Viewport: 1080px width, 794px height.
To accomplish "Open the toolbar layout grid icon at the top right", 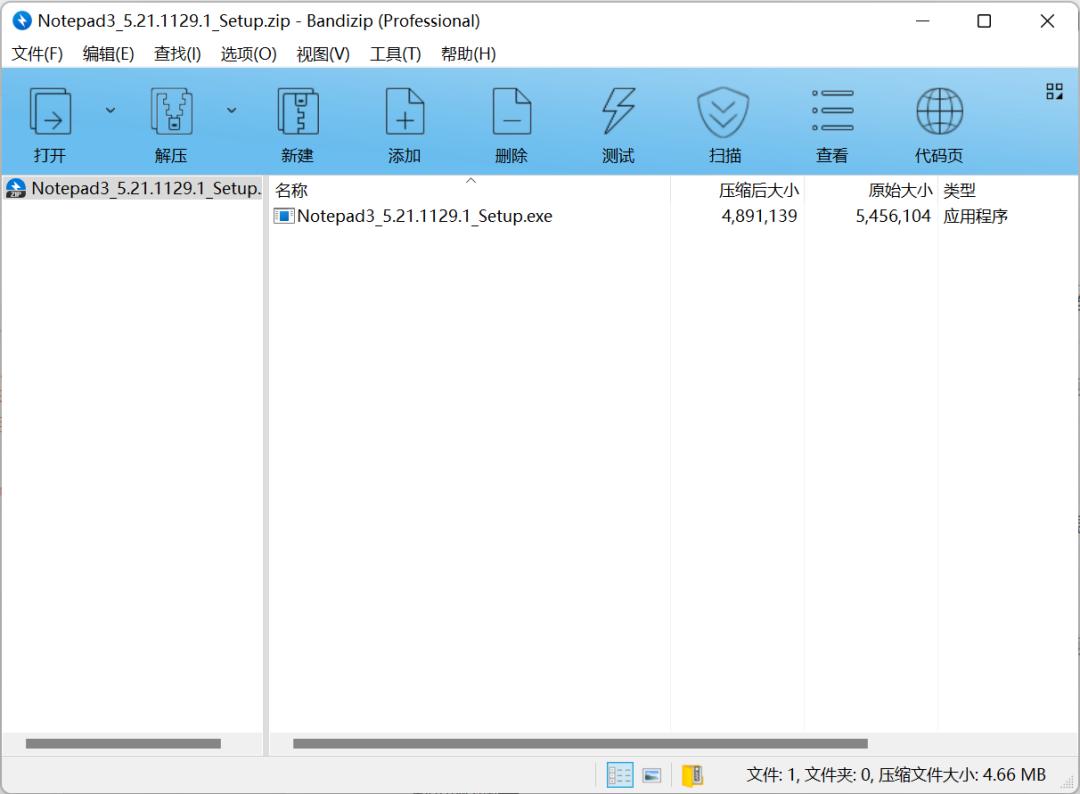I will click(1054, 92).
